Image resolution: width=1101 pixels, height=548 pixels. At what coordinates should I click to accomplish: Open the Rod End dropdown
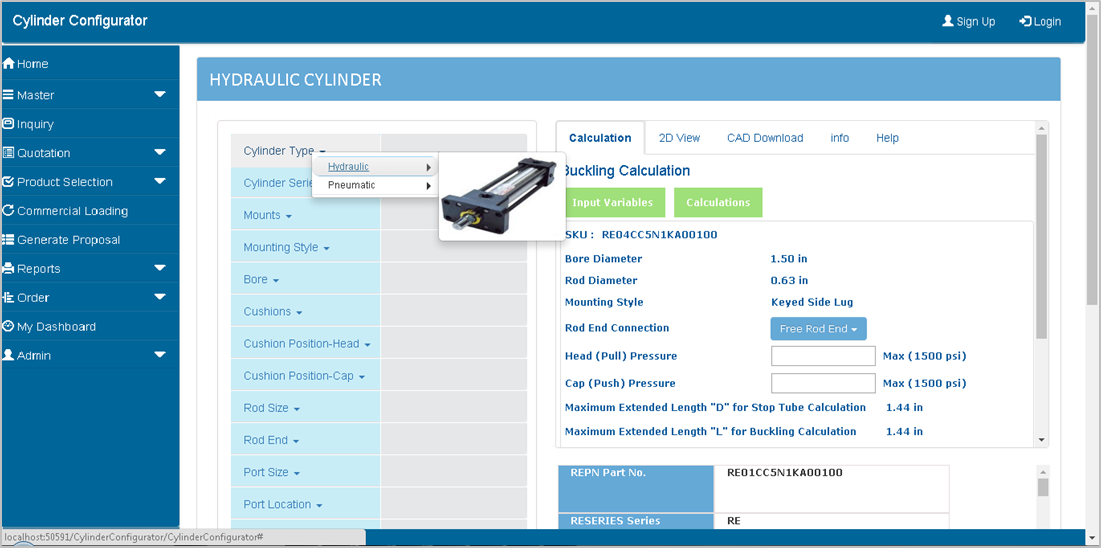point(271,440)
